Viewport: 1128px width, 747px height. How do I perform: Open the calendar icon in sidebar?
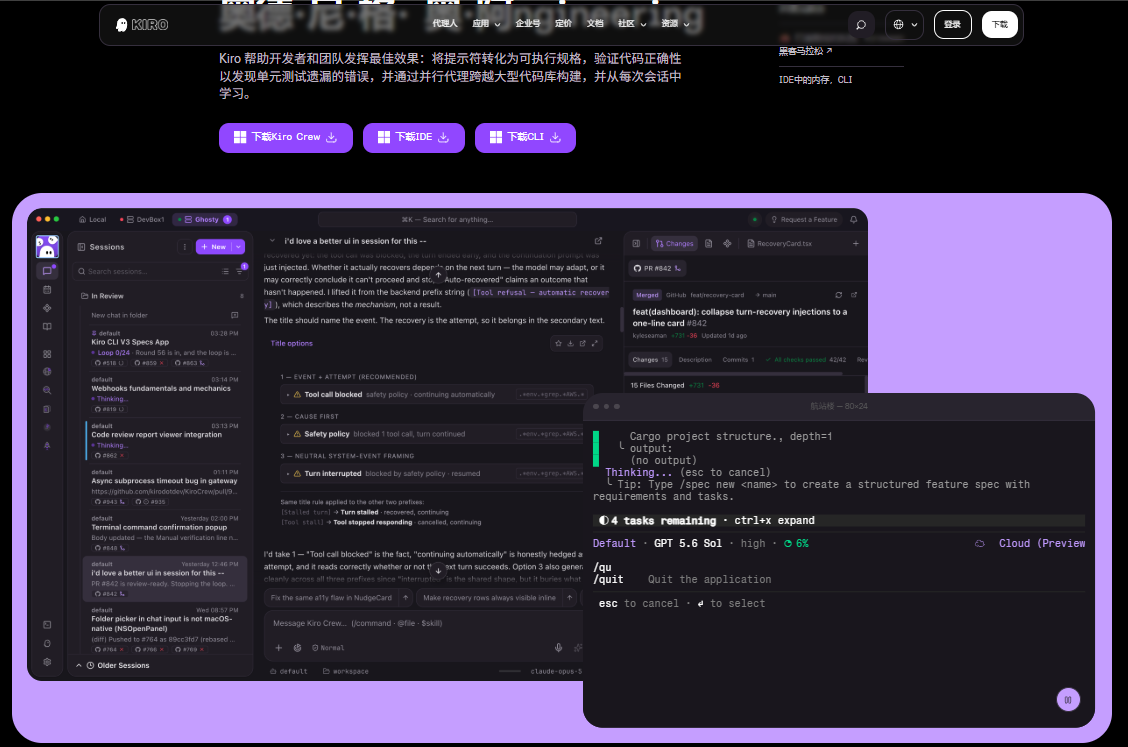47,289
